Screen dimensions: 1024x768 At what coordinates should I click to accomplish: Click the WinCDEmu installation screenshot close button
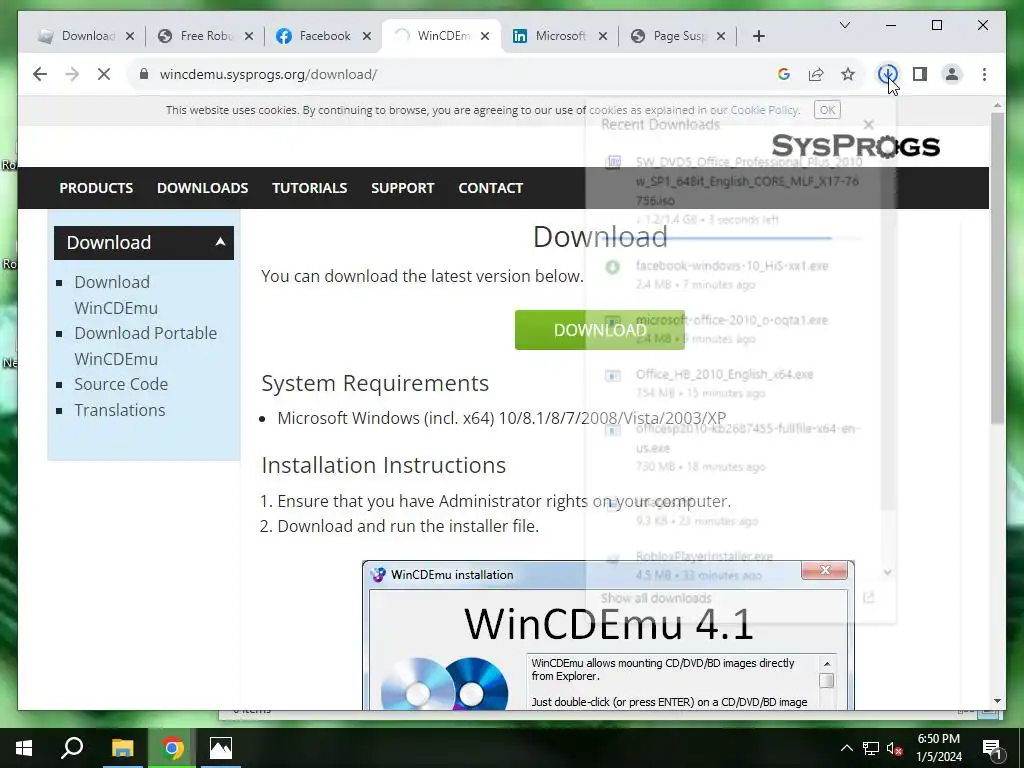pyautogui.click(x=824, y=570)
